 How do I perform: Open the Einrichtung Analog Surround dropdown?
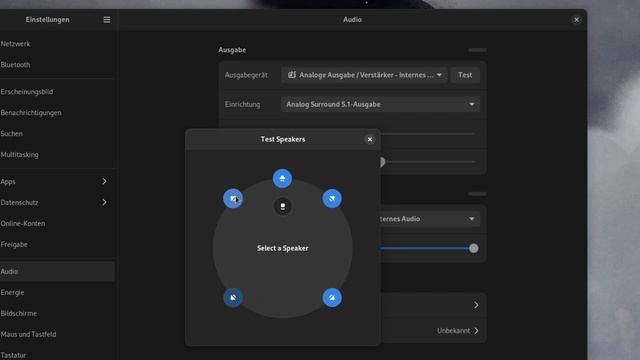pyautogui.click(x=380, y=104)
